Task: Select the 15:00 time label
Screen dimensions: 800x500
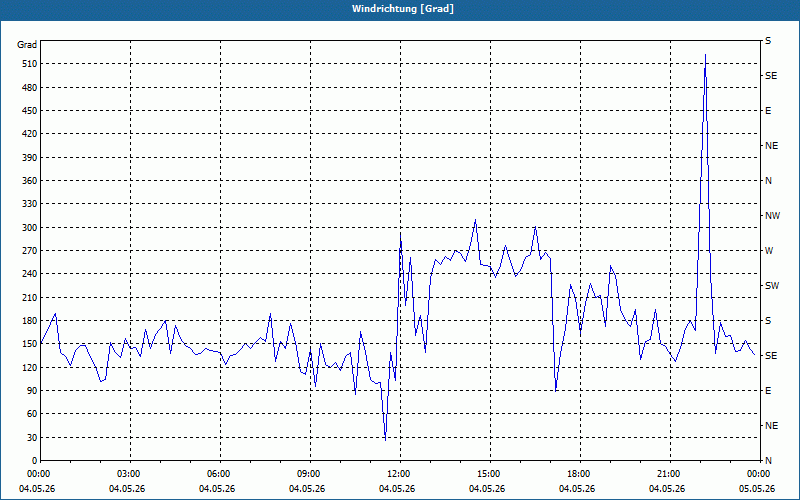Action: (x=490, y=473)
